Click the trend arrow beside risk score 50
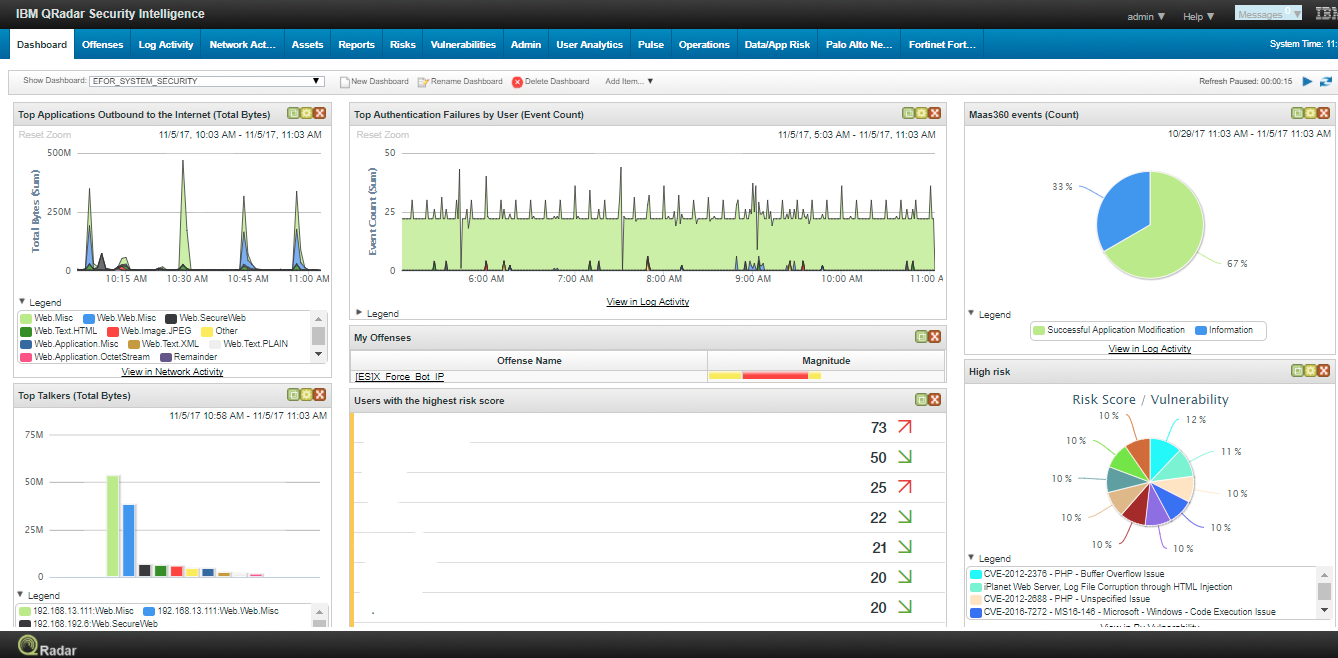 [x=905, y=457]
